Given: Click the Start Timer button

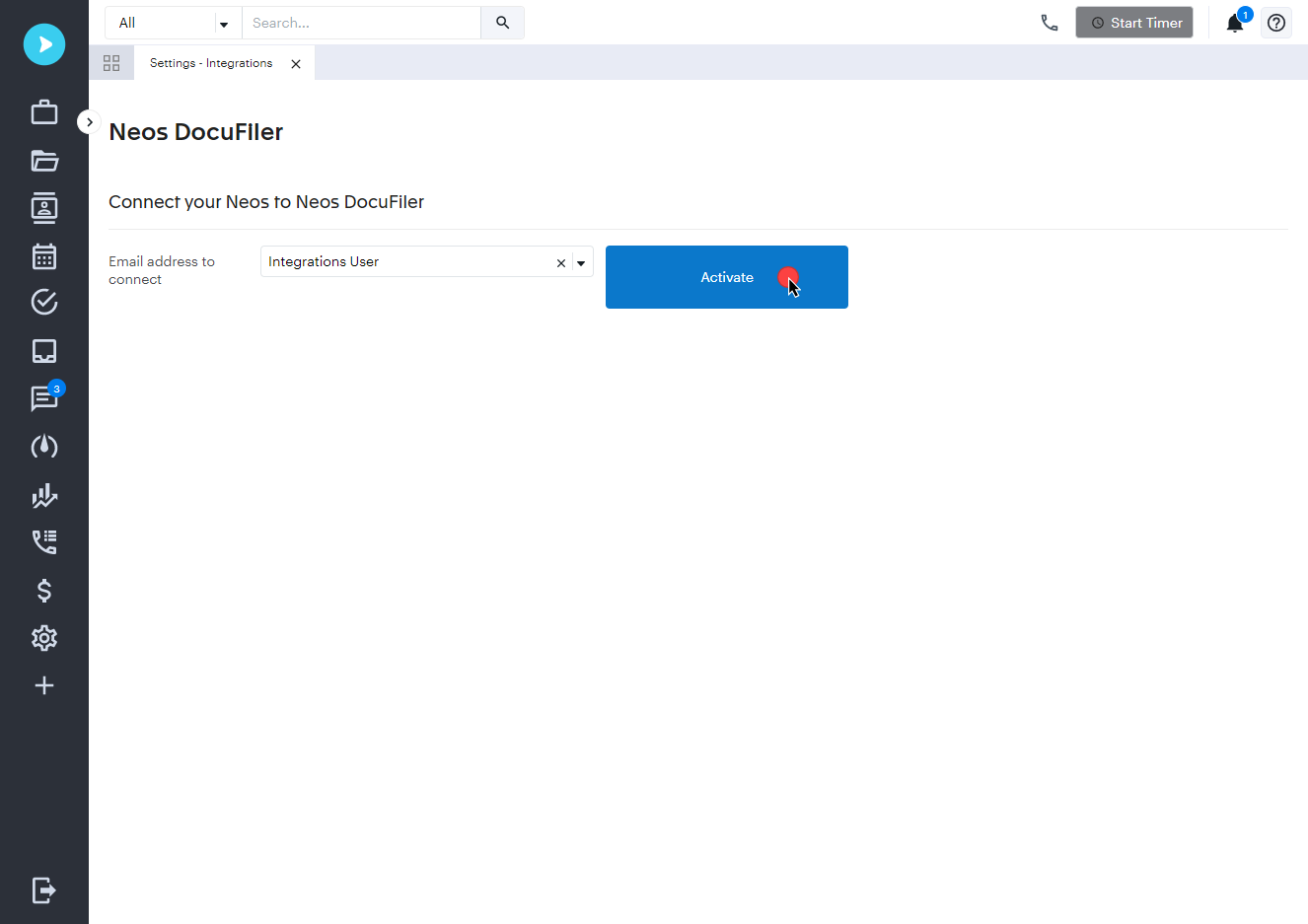Looking at the screenshot, I should pos(1134,23).
